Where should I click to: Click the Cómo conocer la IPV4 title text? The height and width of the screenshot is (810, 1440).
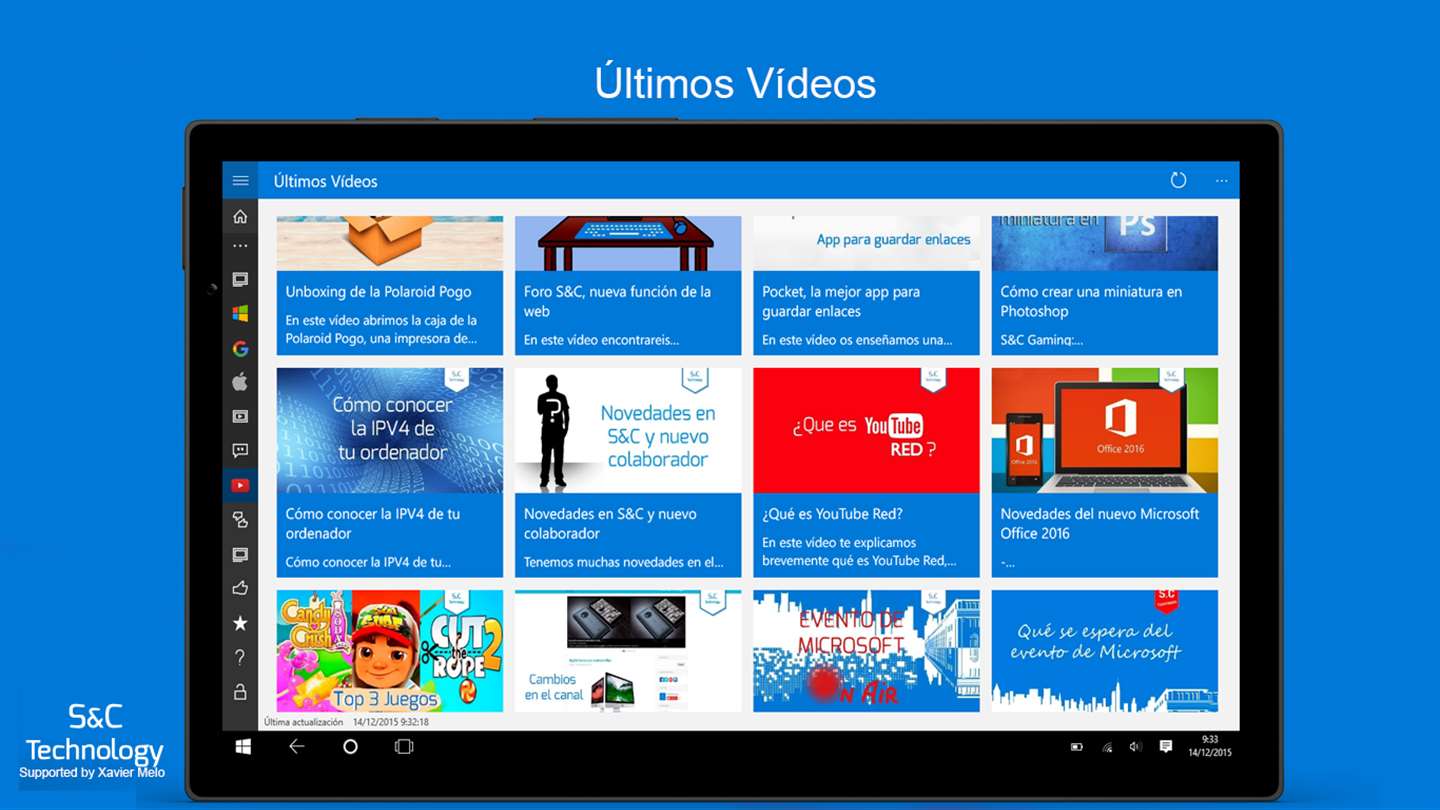point(373,523)
